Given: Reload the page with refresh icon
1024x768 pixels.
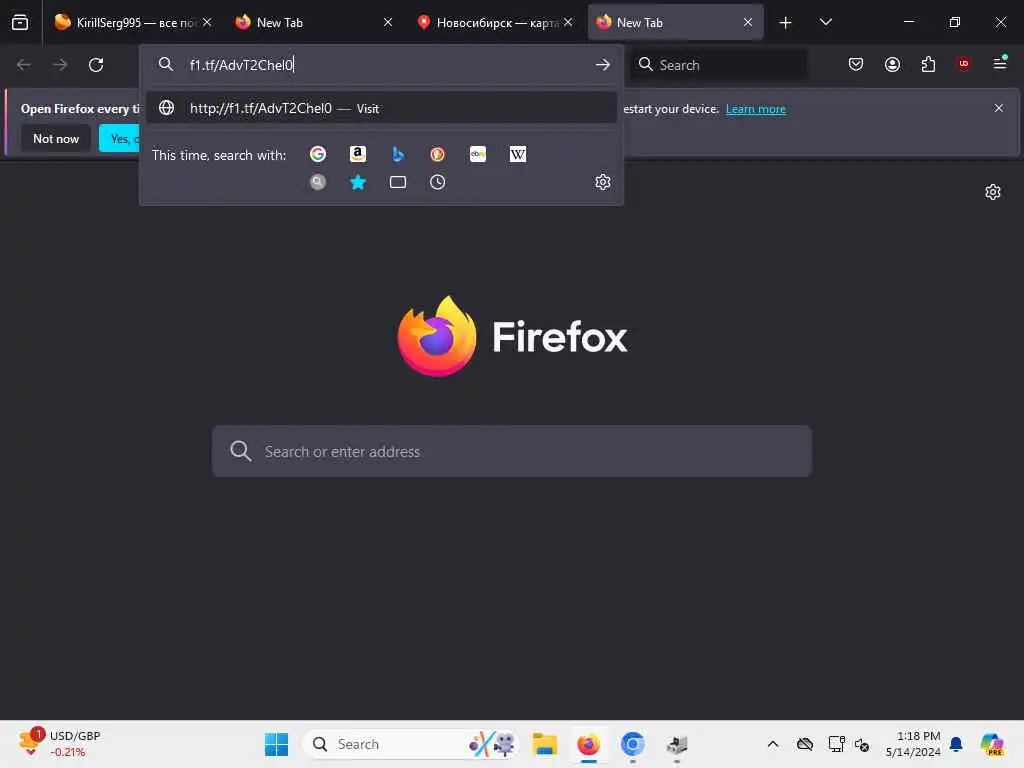Looking at the screenshot, I should point(96,65).
